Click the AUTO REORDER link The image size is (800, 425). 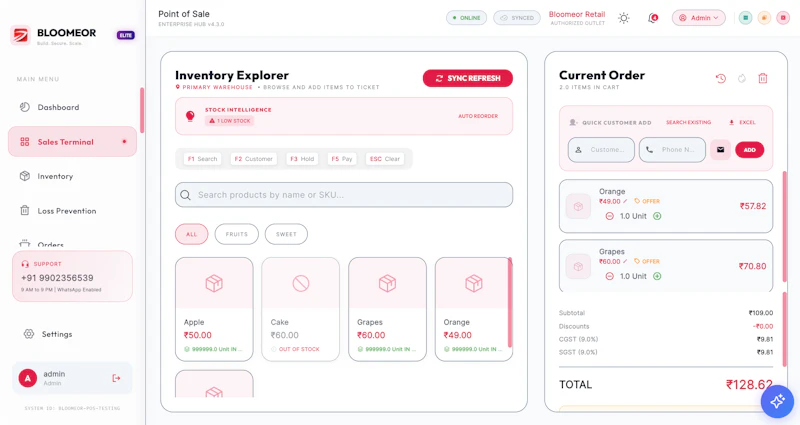tap(478, 116)
